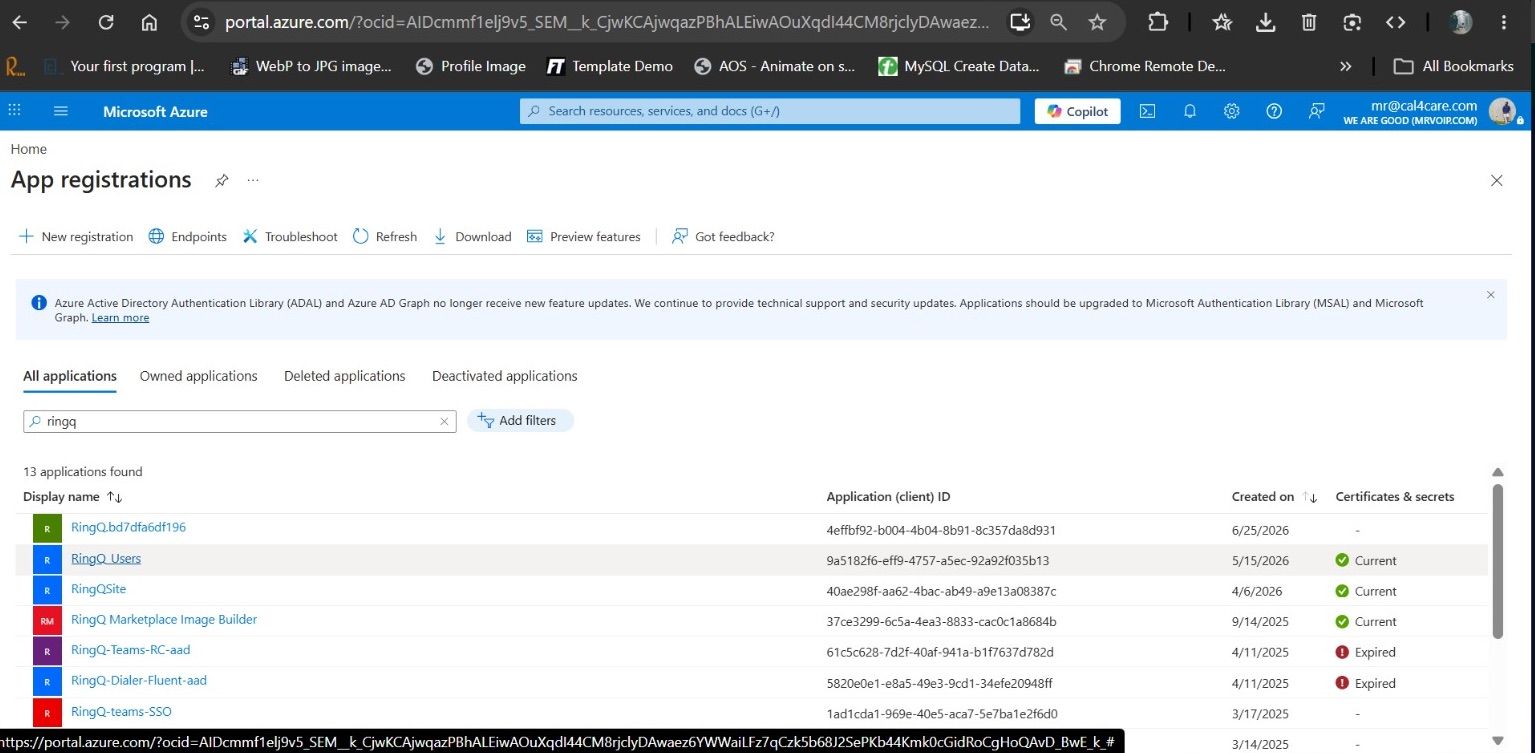Close the App registrations blade

click(1496, 181)
